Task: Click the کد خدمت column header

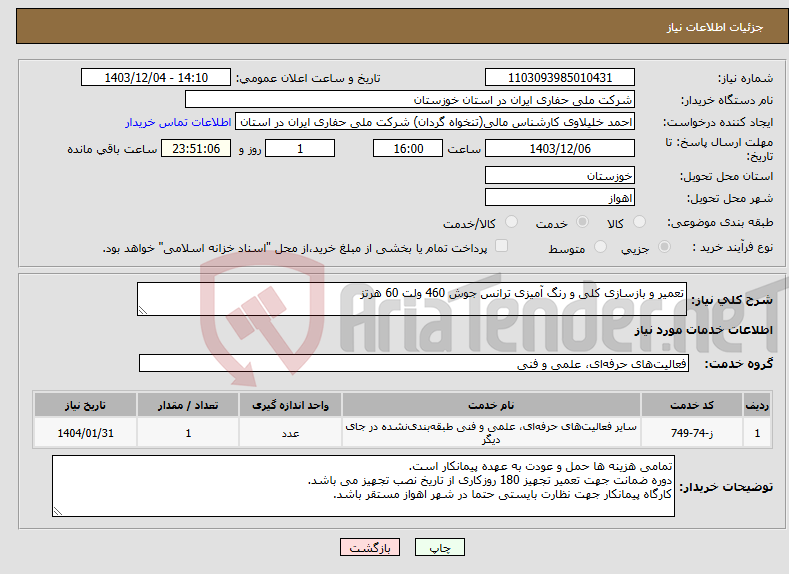Action: point(692,405)
